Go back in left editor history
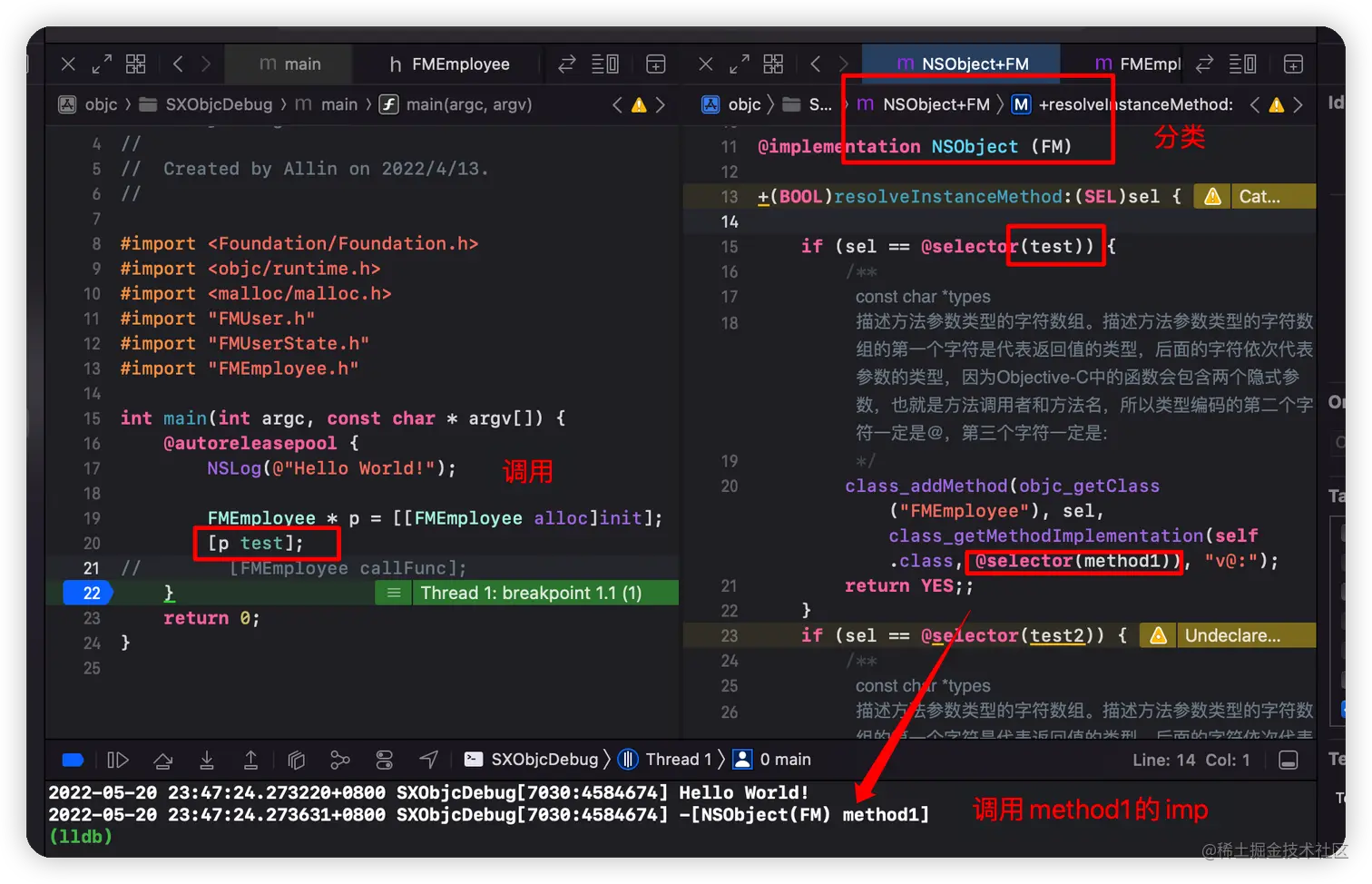The image size is (1372, 884). [x=178, y=64]
